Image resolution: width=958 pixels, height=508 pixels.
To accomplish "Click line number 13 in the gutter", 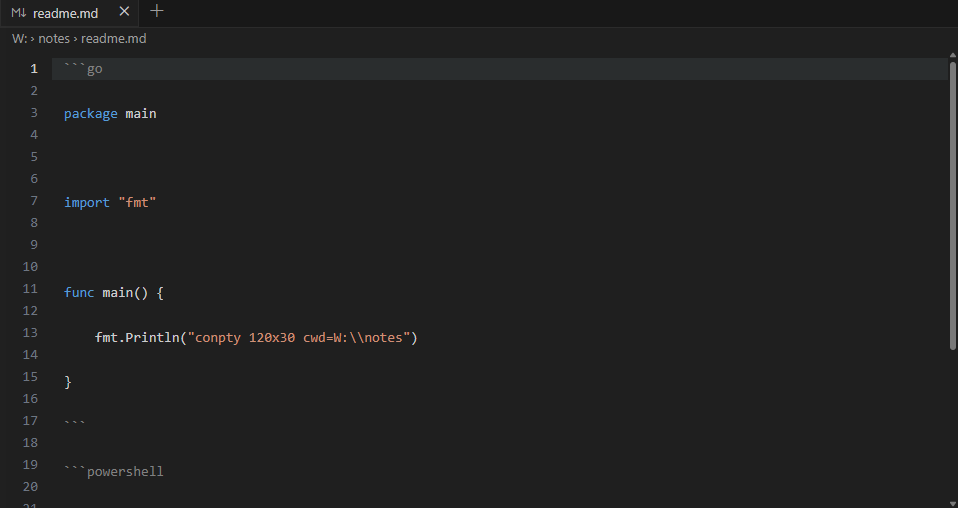I will click(31, 333).
